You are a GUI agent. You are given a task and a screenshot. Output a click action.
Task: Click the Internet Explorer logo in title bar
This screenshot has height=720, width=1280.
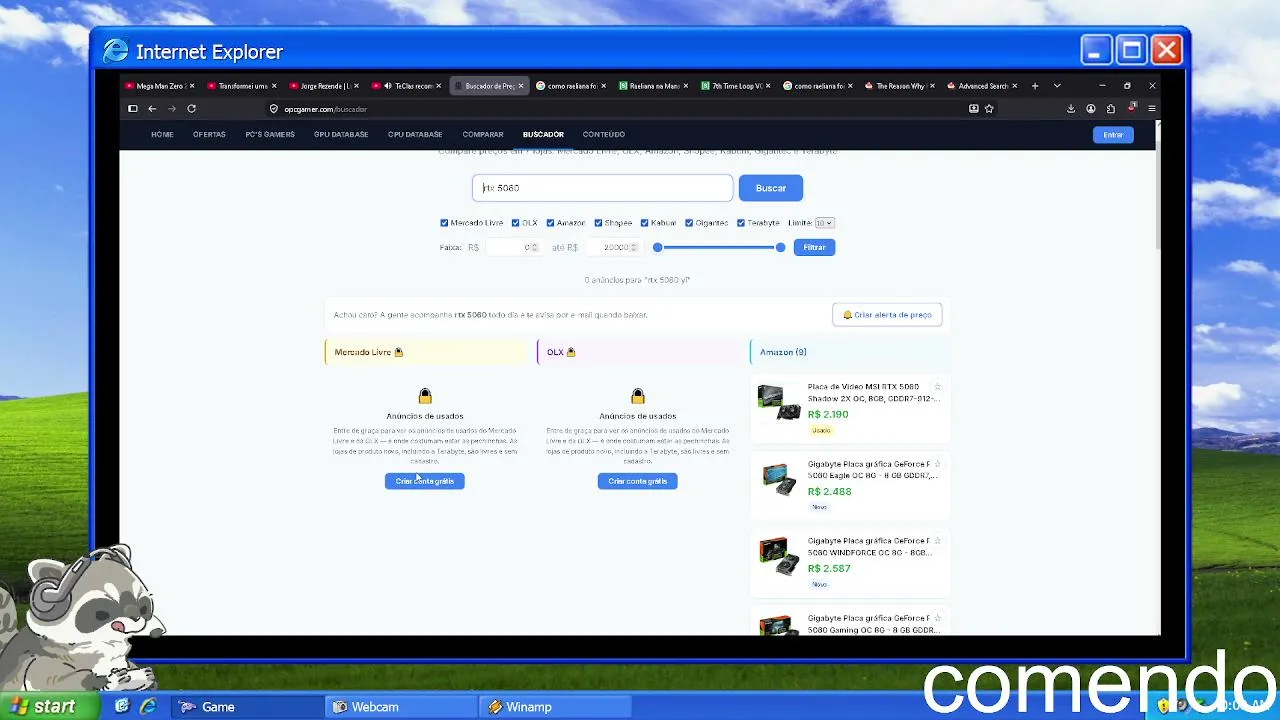116,51
